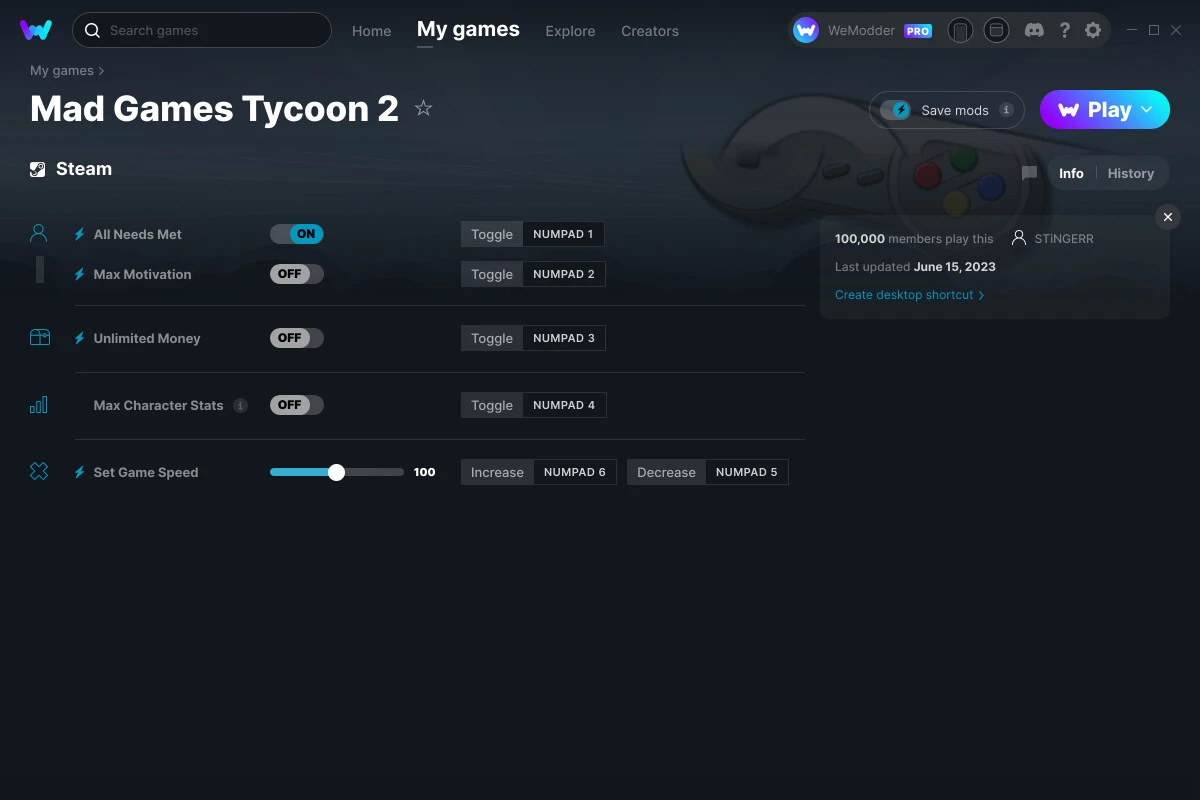Enable the Unlimited Money cheat
Screen dimensions: 1200x800
pos(296,338)
